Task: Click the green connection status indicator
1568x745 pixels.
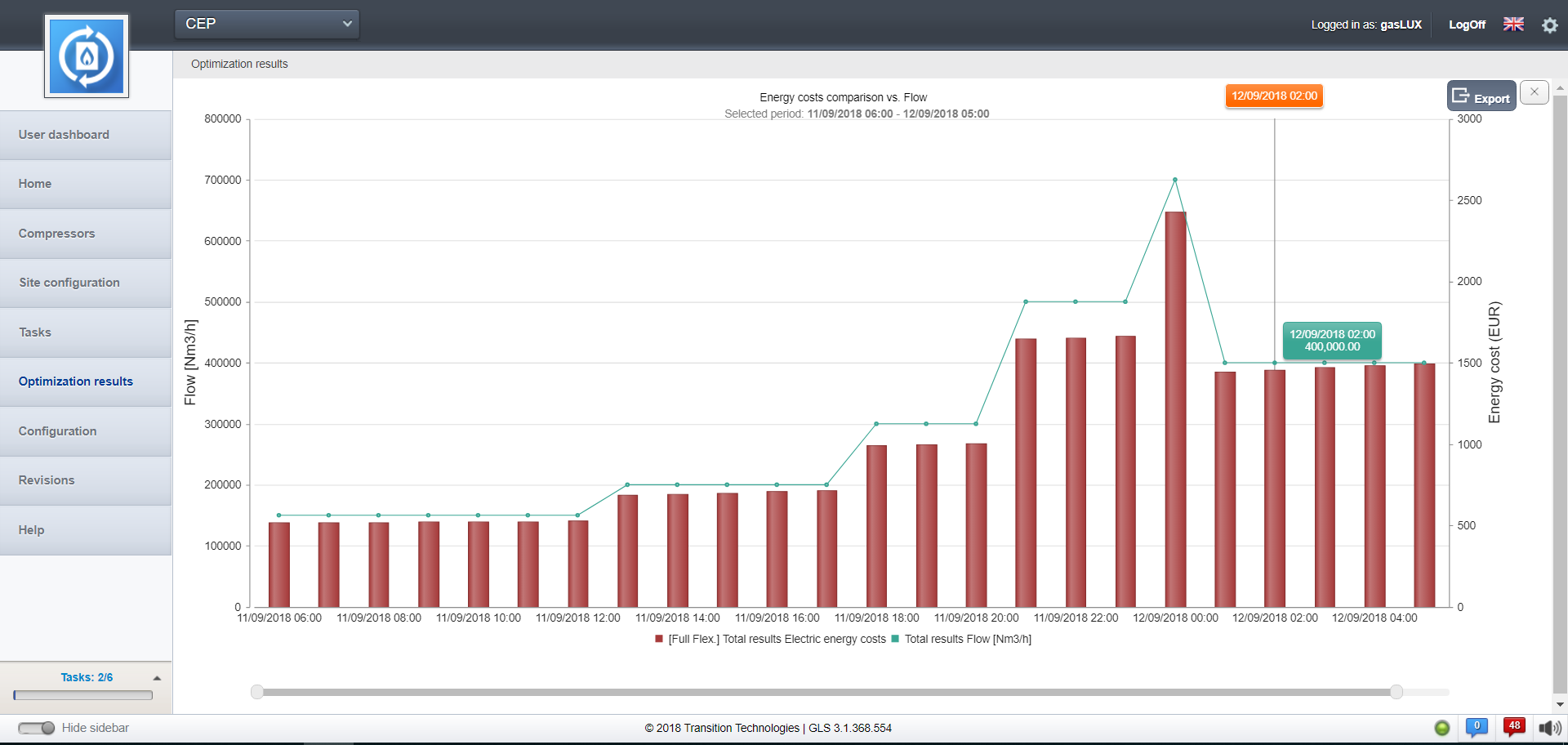Action: pos(1442,728)
